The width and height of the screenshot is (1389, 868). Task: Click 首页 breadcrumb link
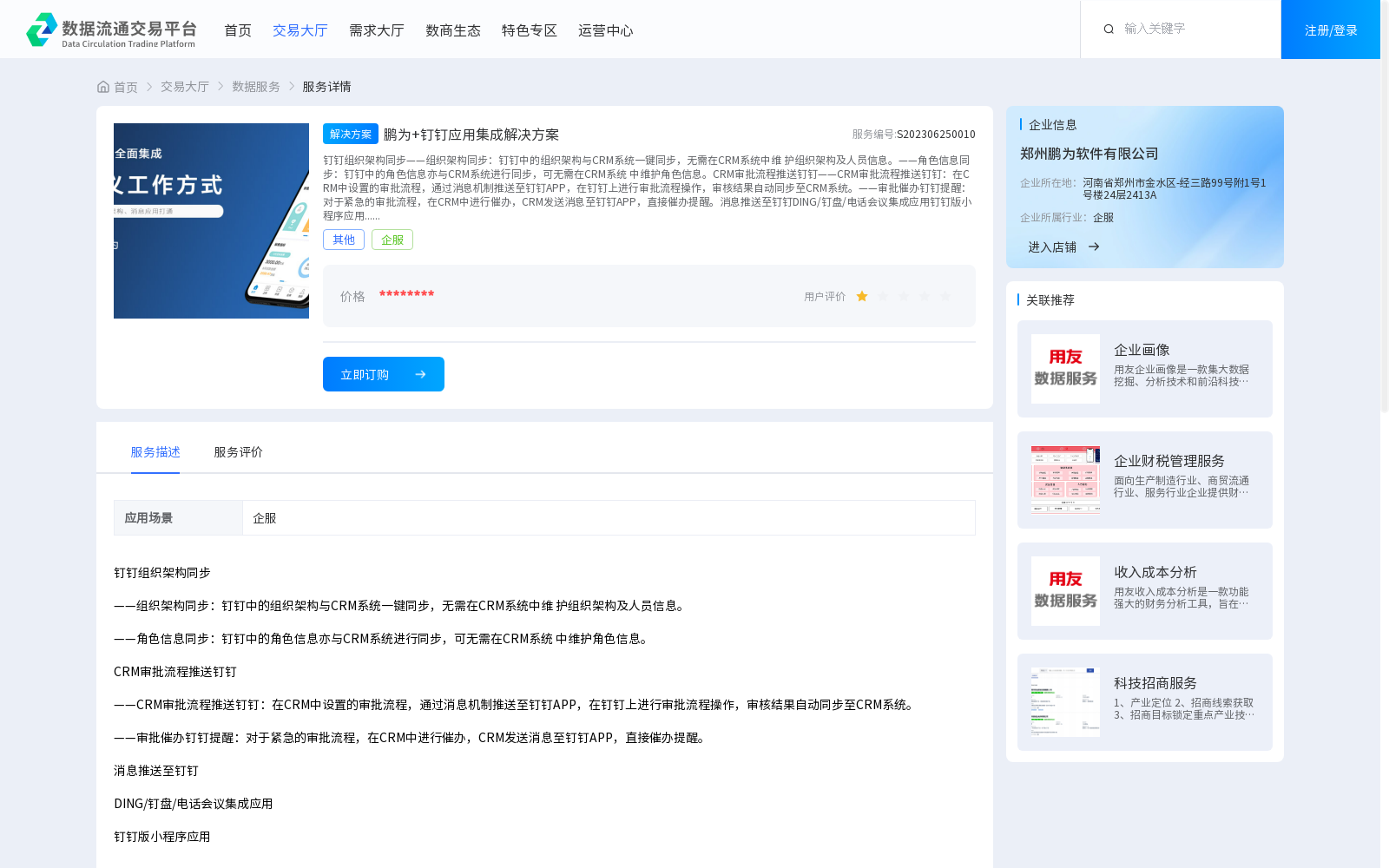[126, 87]
